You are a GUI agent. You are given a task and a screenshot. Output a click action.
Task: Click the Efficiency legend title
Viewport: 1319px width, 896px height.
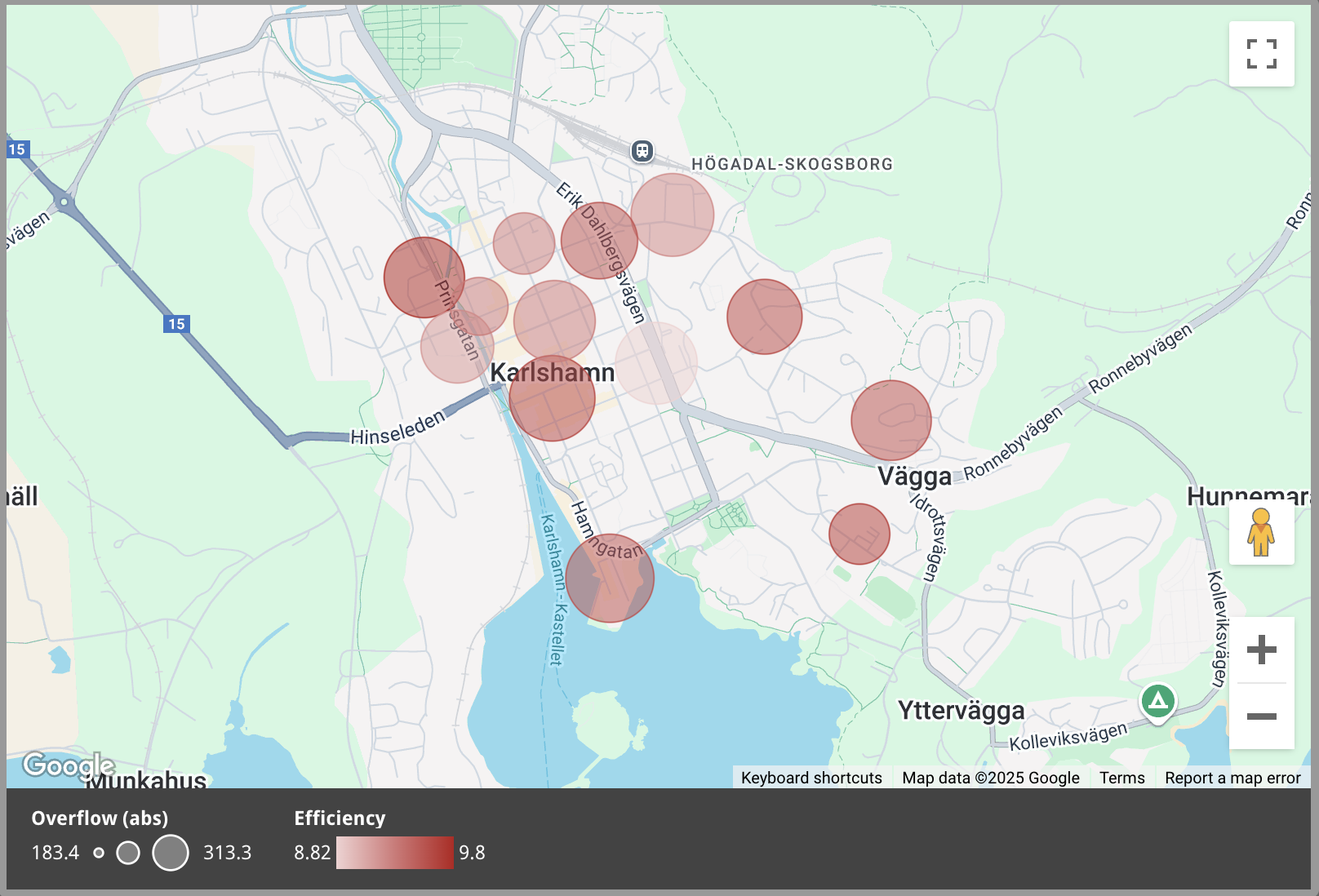coord(340,818)
